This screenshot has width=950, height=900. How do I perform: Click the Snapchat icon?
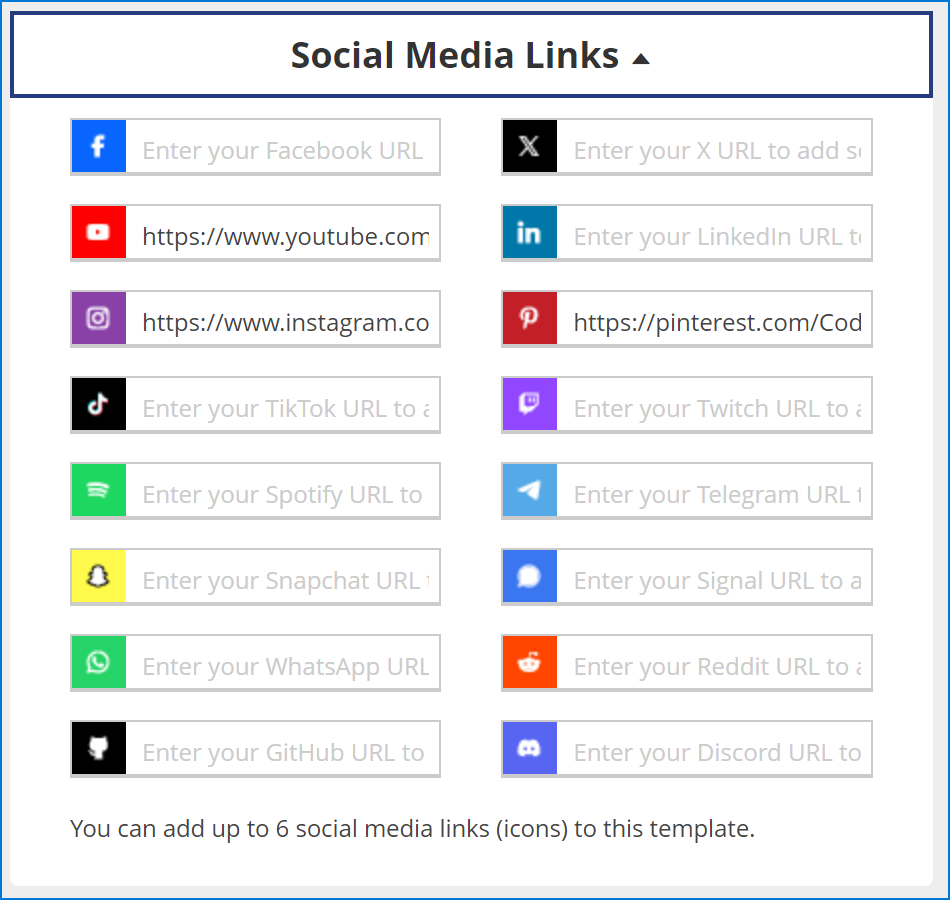(x=99, y=576)
